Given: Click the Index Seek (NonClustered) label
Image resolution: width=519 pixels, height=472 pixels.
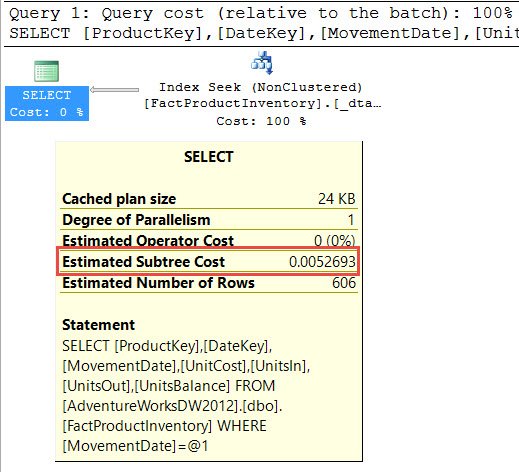Looking at the screenshot, I should (x=261, y=87).
